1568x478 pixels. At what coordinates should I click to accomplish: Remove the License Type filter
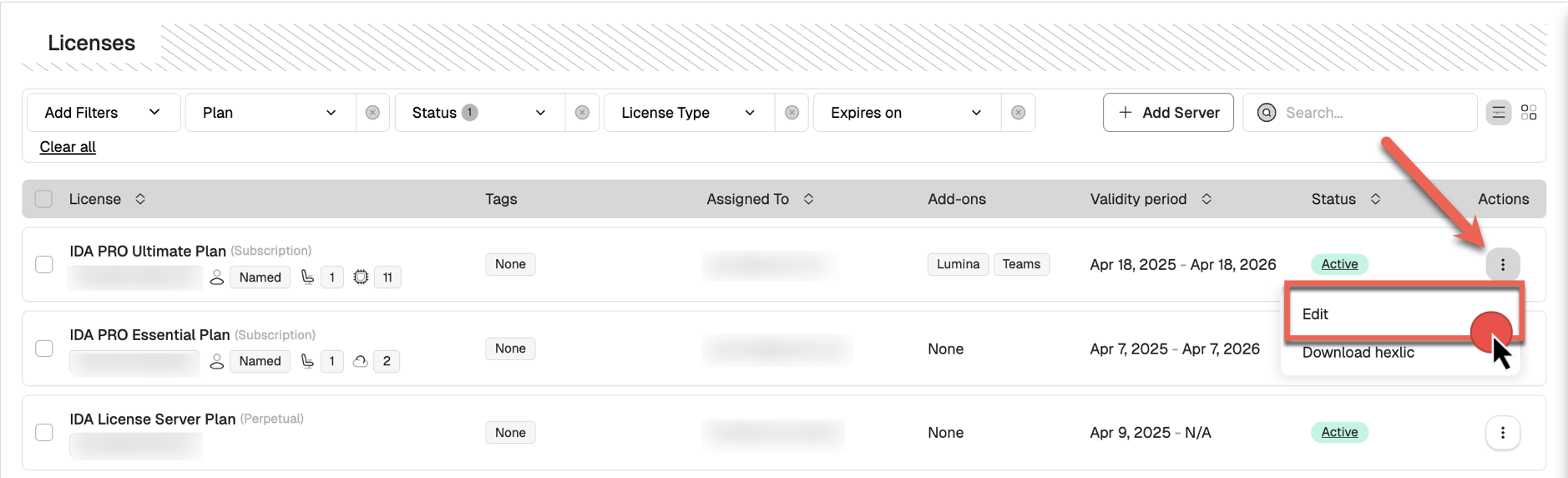tap(792, 113)
